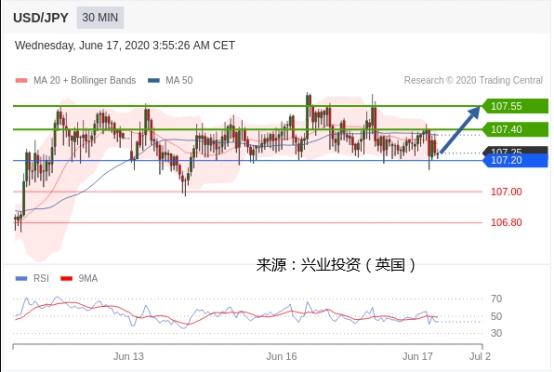Click the date 'Wednesday, June 17, 2020' text

tap(82, 46)
